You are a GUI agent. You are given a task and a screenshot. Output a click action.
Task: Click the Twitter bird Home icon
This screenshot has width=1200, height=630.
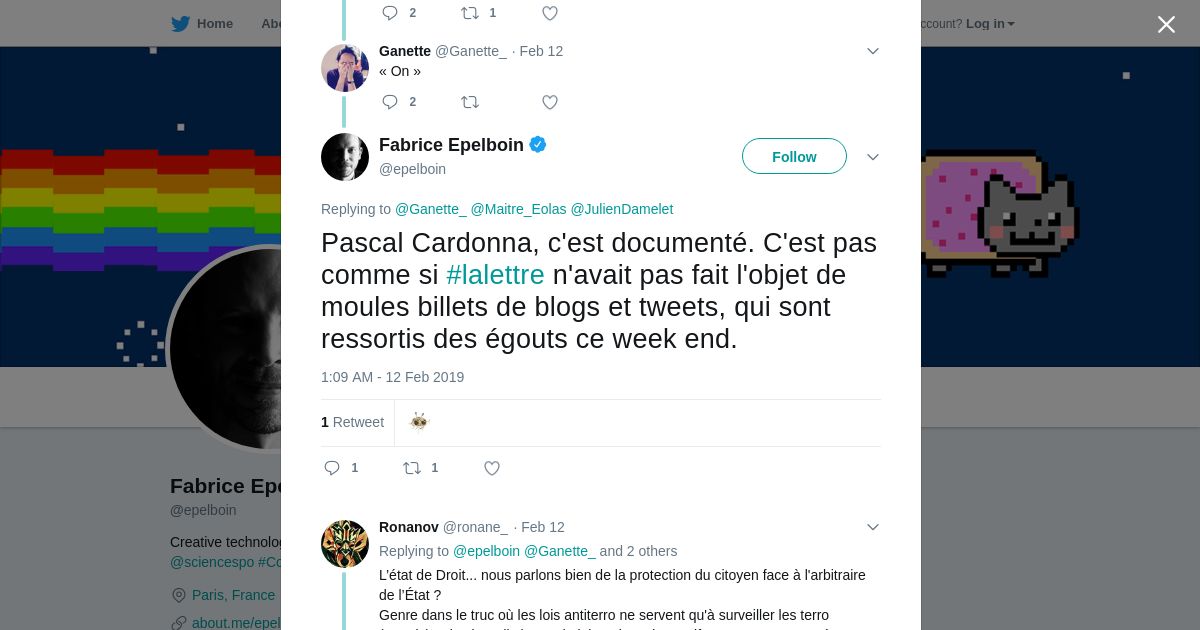coord(181,24)
